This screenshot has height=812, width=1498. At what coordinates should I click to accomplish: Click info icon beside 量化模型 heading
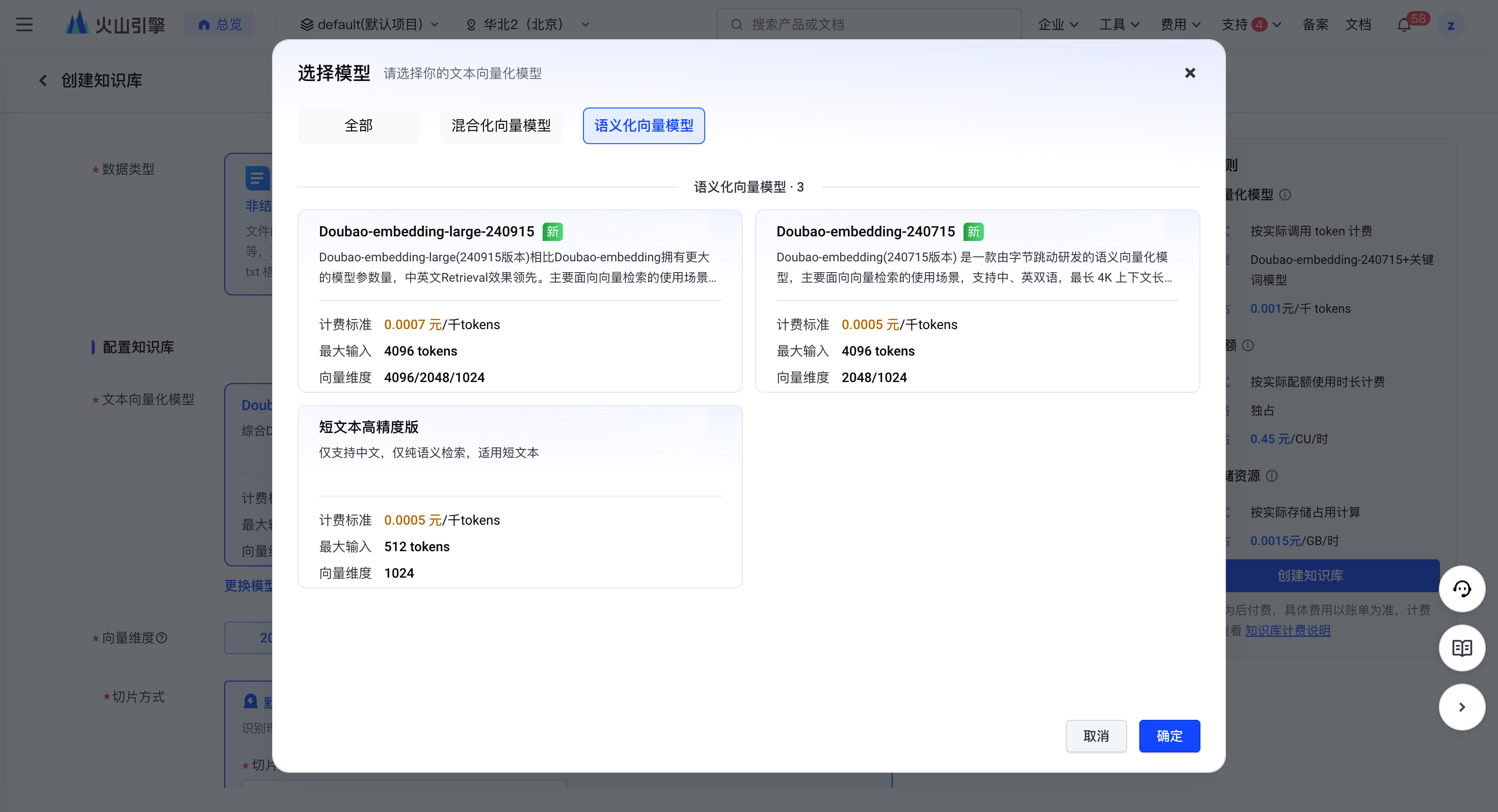[1286, 195]
